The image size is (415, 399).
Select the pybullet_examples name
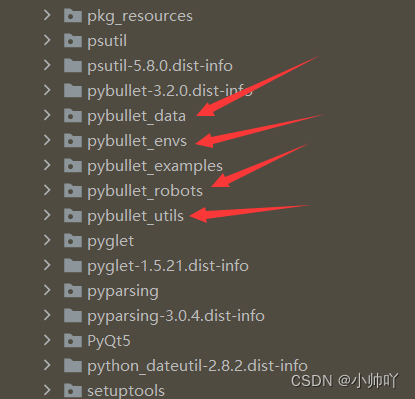coord(155,166)
